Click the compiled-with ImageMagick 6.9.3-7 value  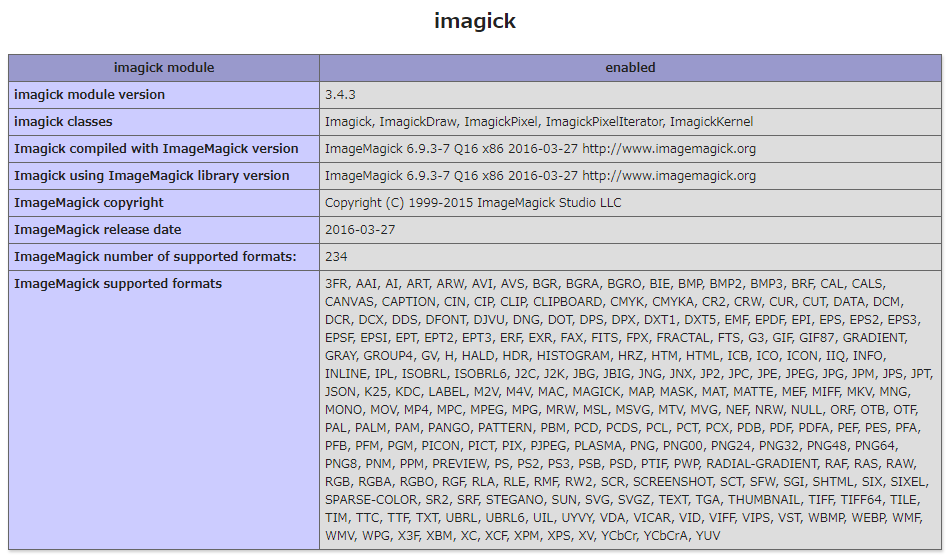540,149
